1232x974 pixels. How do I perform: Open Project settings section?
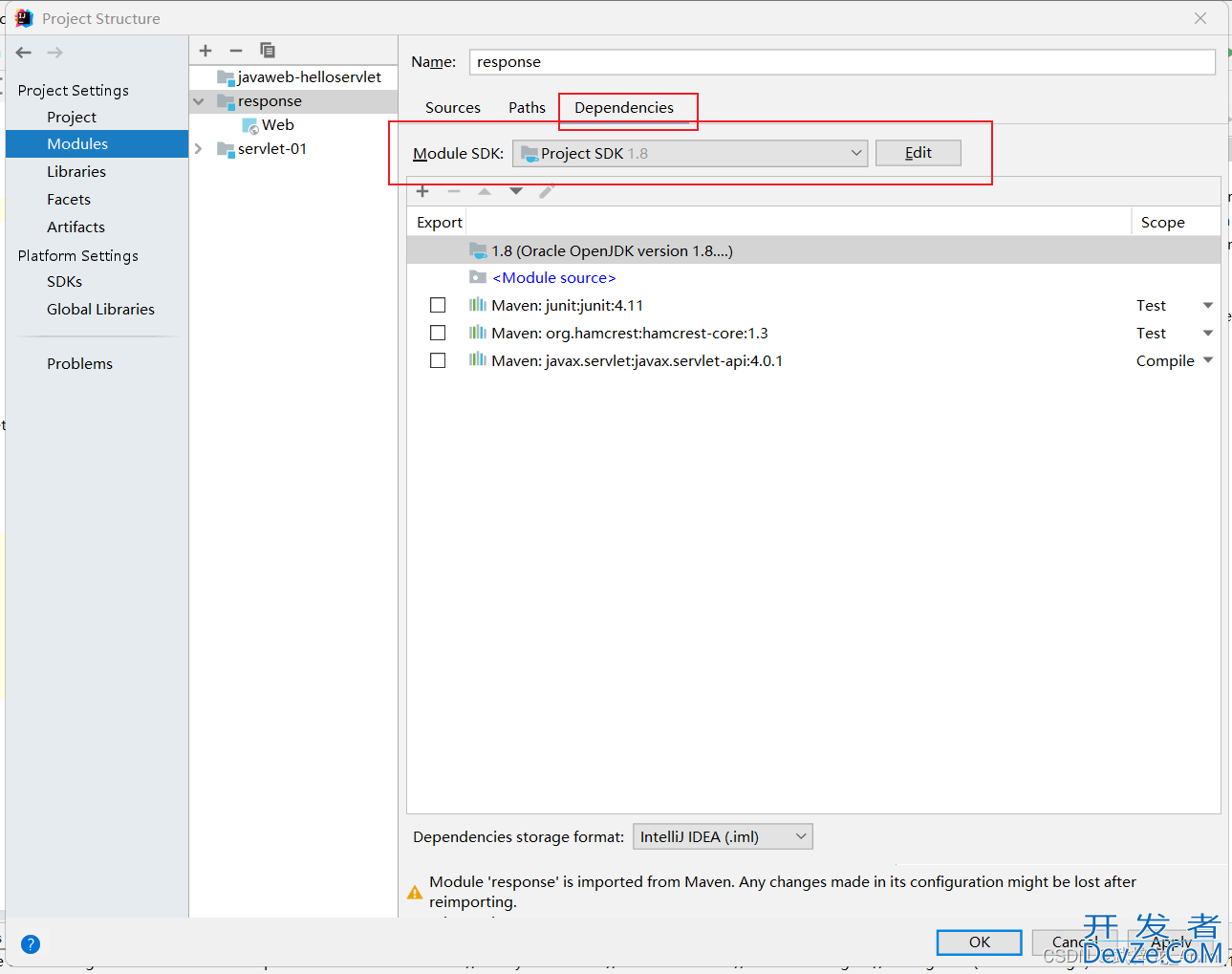pos(72,117)
